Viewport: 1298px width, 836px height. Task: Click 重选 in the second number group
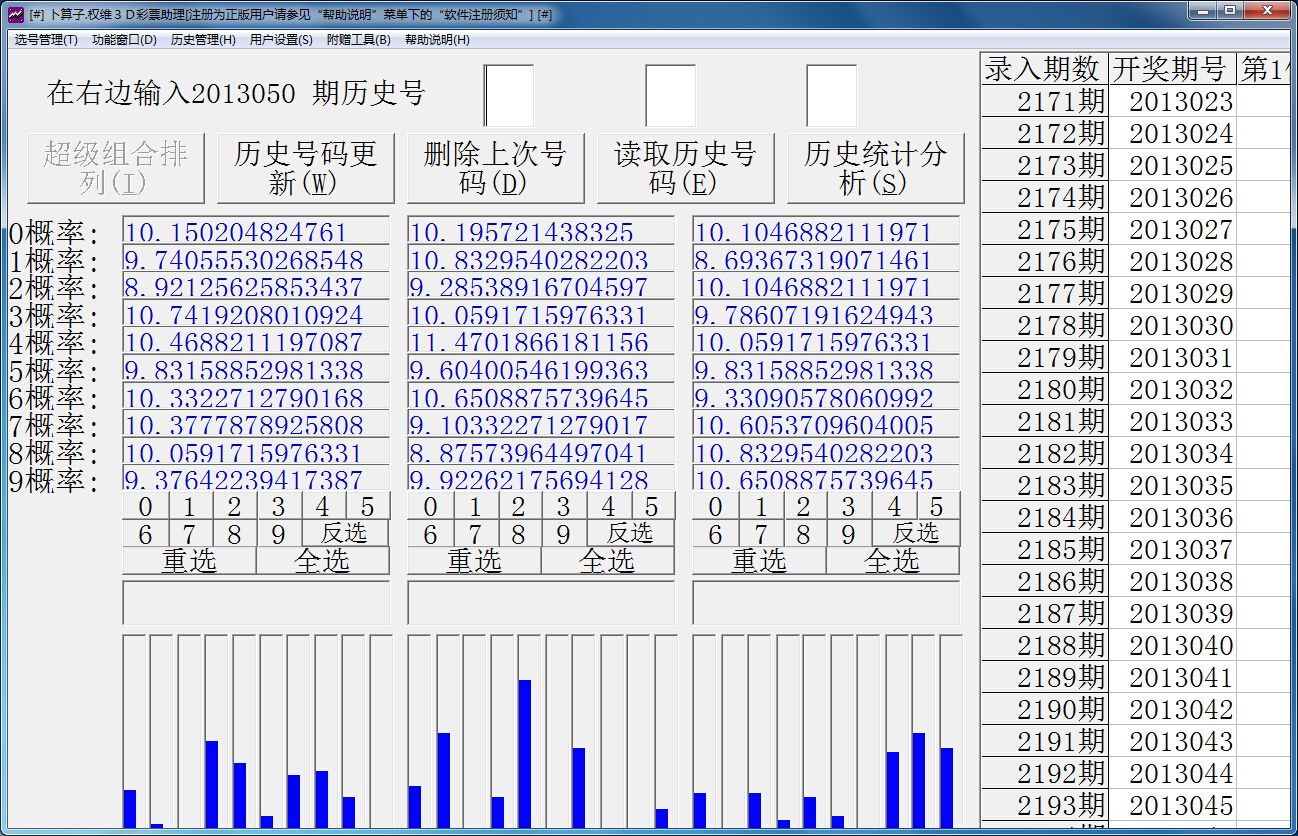pos(474,560)
